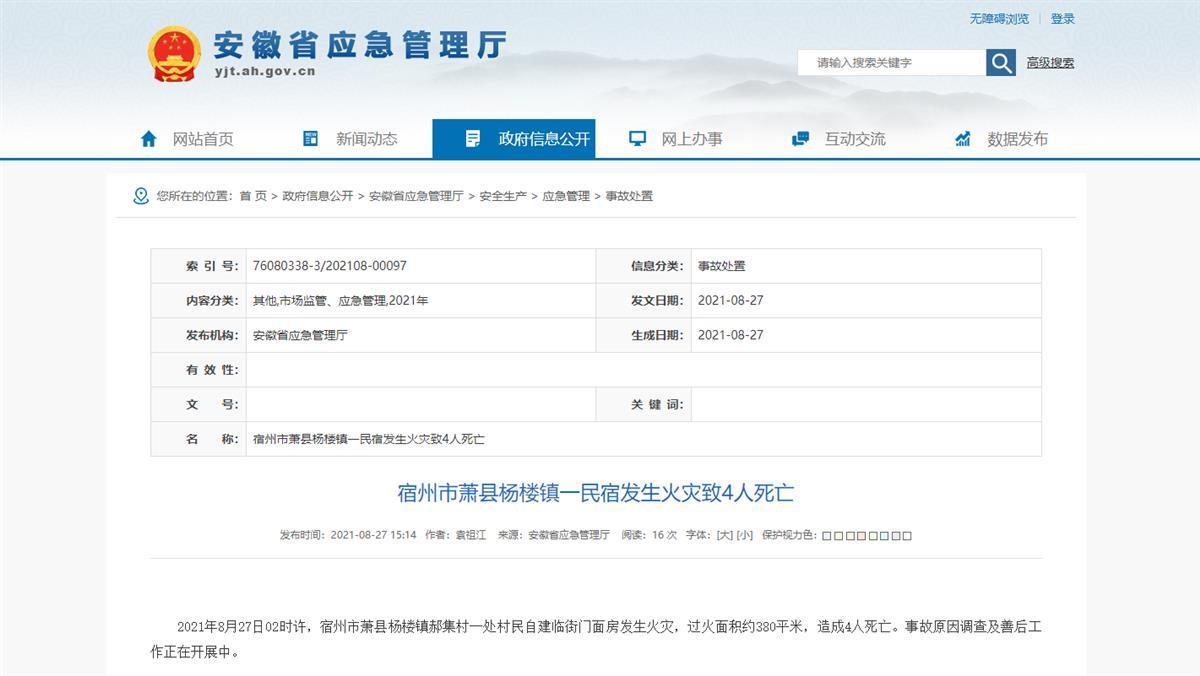Screen dimensions: 1200x676
Task: Open 安全生产 in the breadcrumb
Action: 503,196
